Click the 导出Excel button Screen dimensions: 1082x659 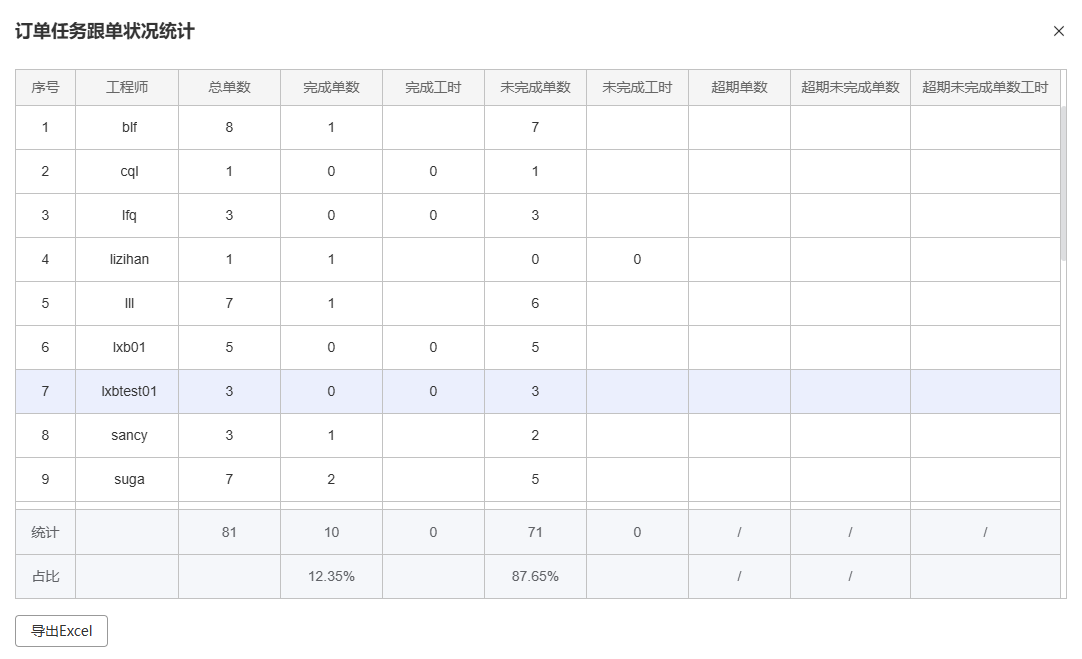(x=61, y=631)
